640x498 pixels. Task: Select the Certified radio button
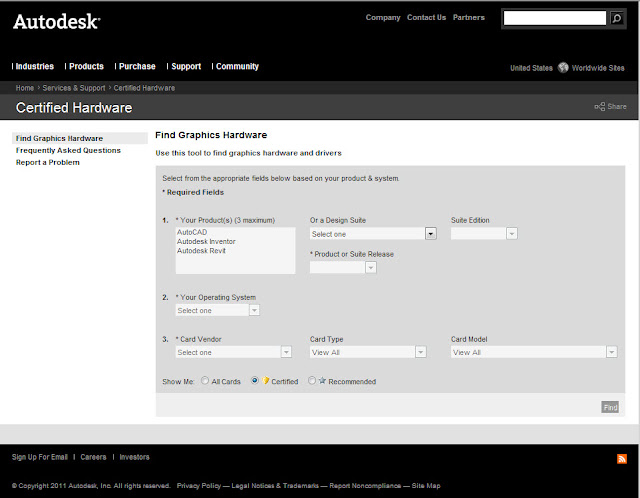[x=255, y=380]
